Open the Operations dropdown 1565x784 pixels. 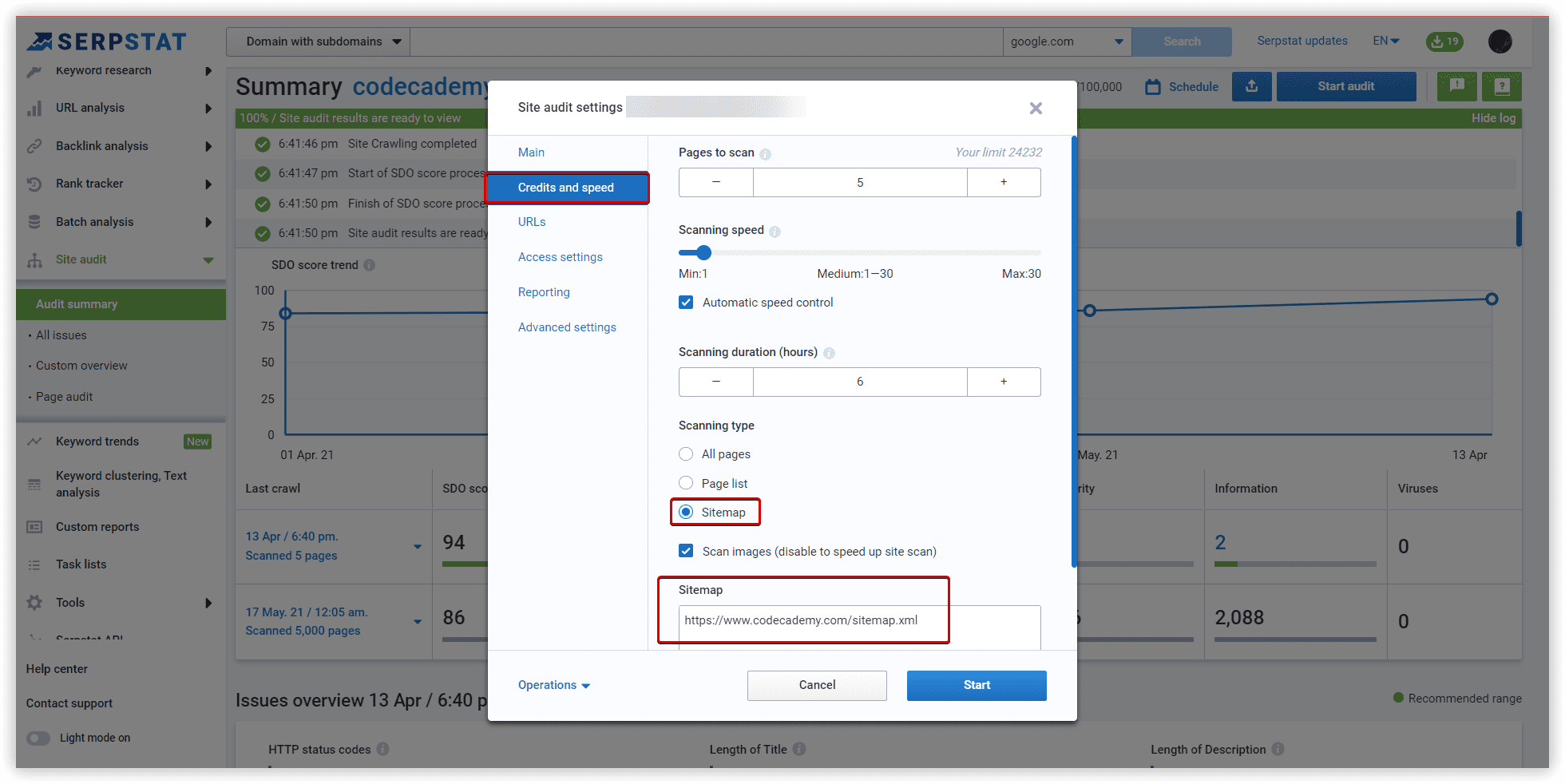pos(554,685)
